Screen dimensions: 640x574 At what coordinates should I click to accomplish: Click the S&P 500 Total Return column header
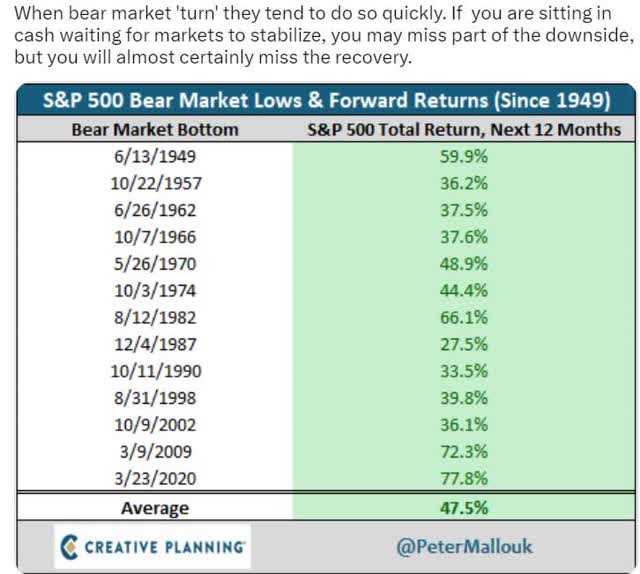(463, 130)
